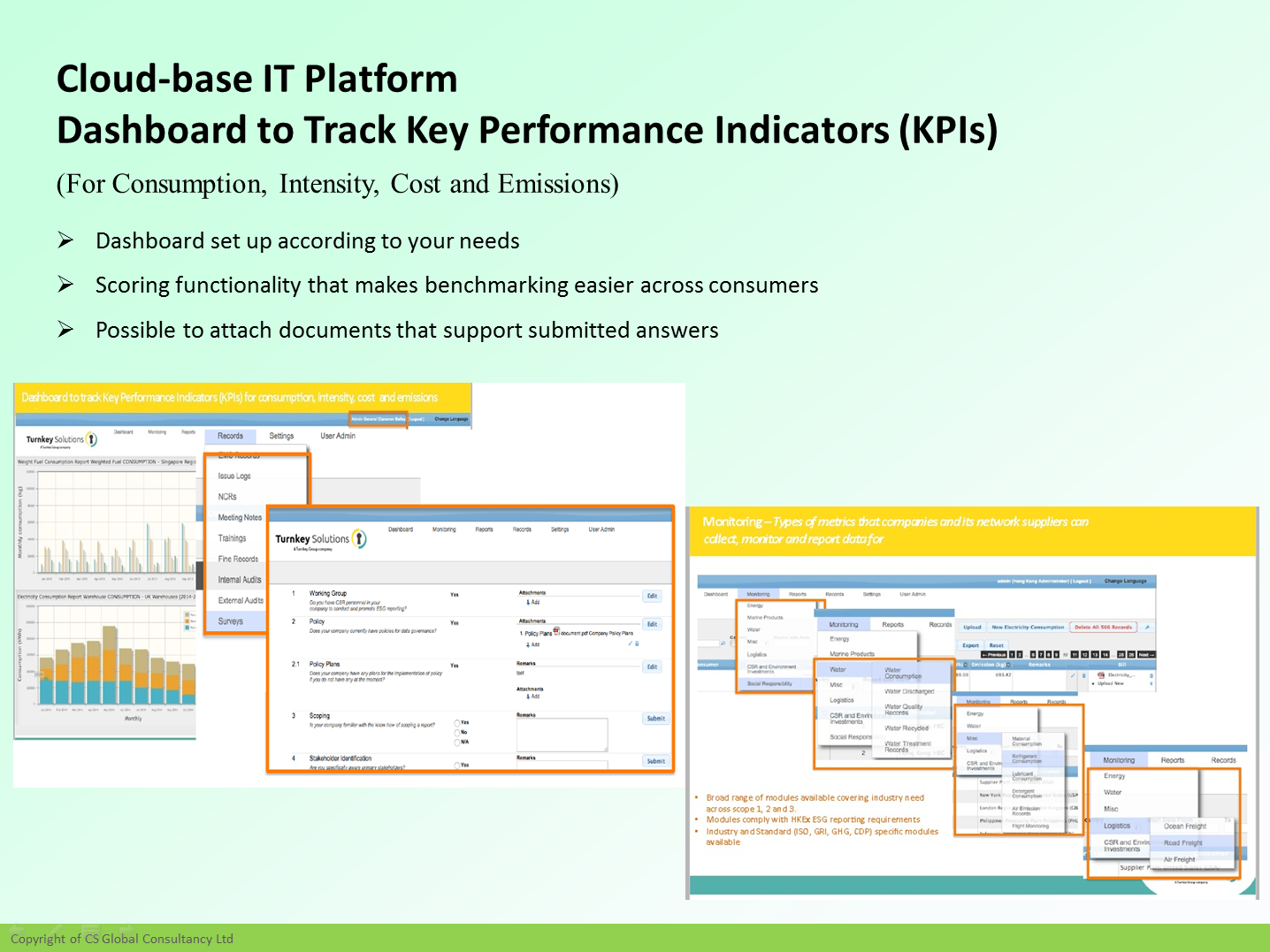Choose Internal Audits from Records menu

tap(240, 580)
